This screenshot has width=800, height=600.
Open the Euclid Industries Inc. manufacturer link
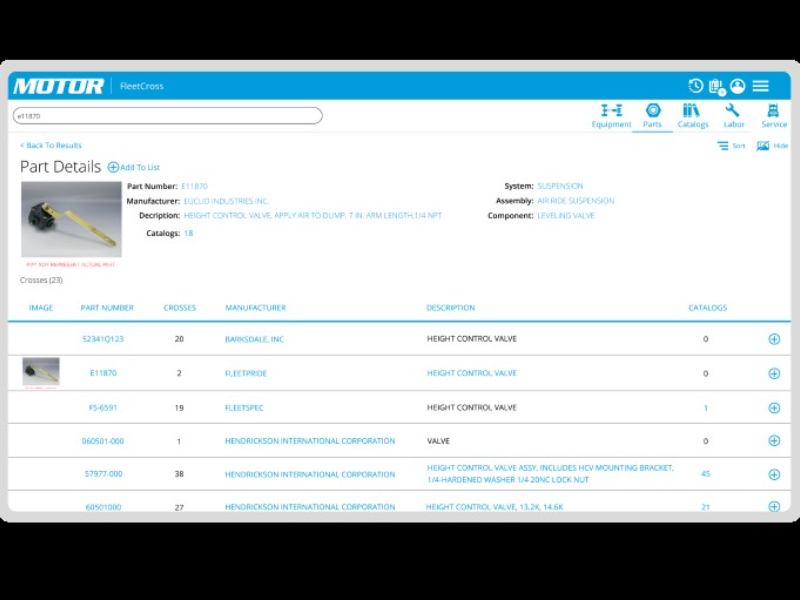(227, 201)
